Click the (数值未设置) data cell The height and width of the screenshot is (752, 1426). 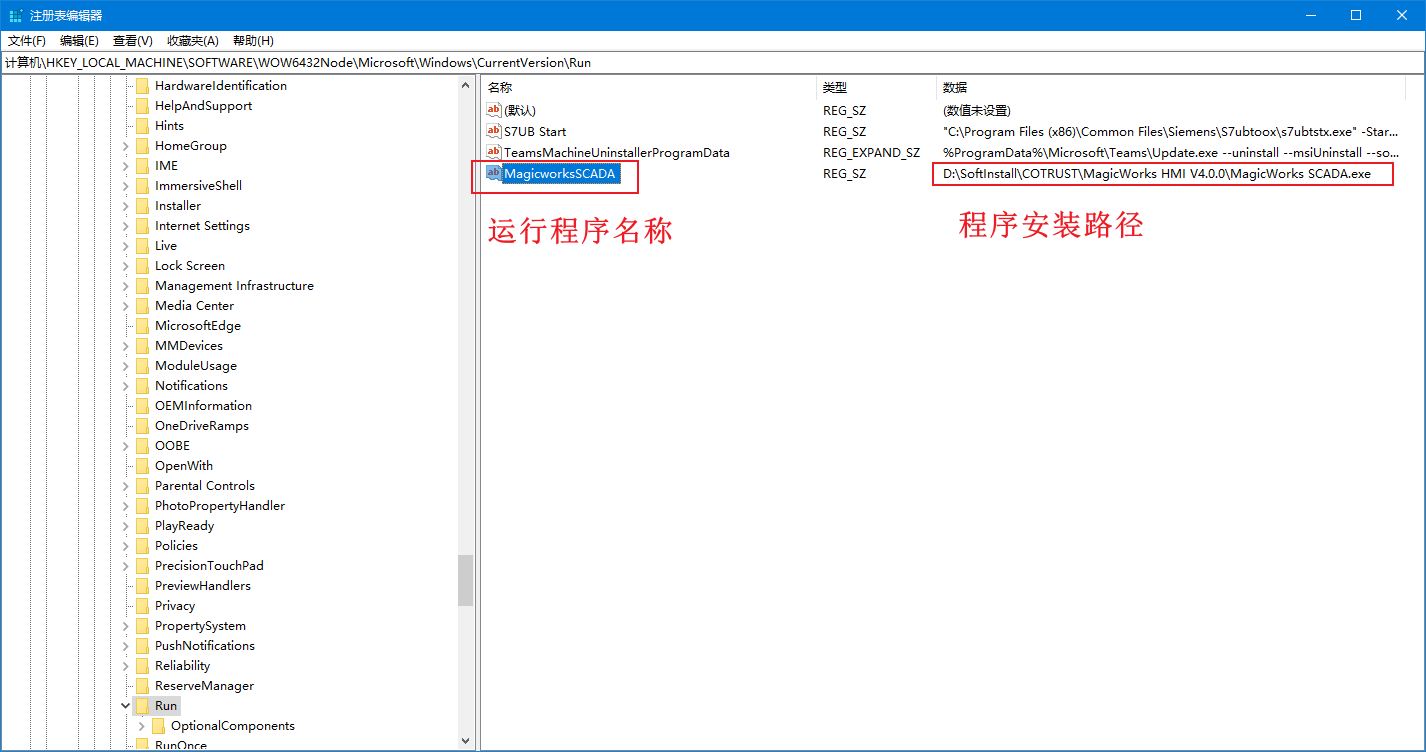click(x=977, y=110)
